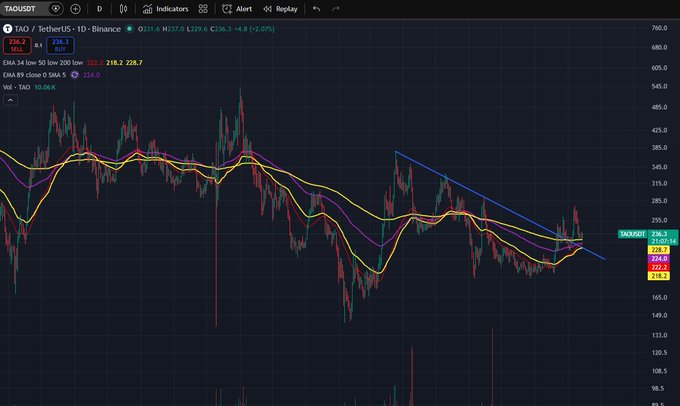This screenshot has height=406, width=680.
Task: Undo the last chart action
Action: tap(316, 9)
